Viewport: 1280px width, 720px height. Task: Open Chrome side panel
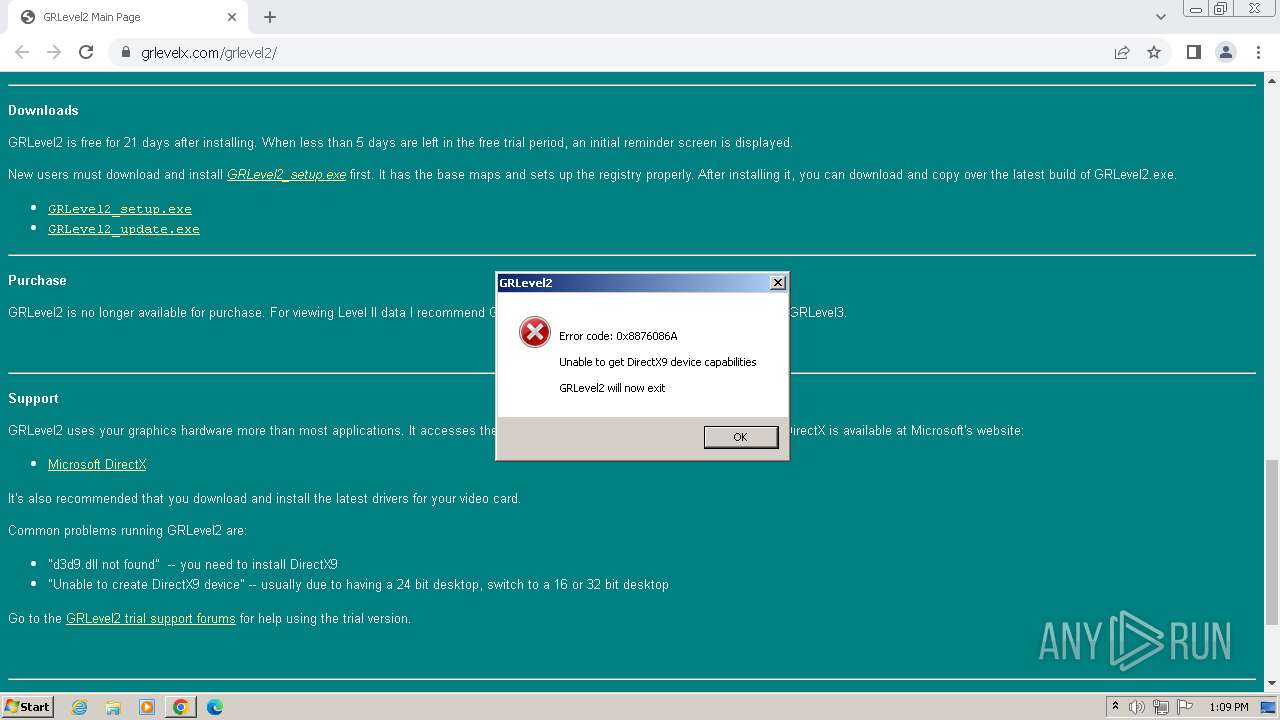point(1194,52)
